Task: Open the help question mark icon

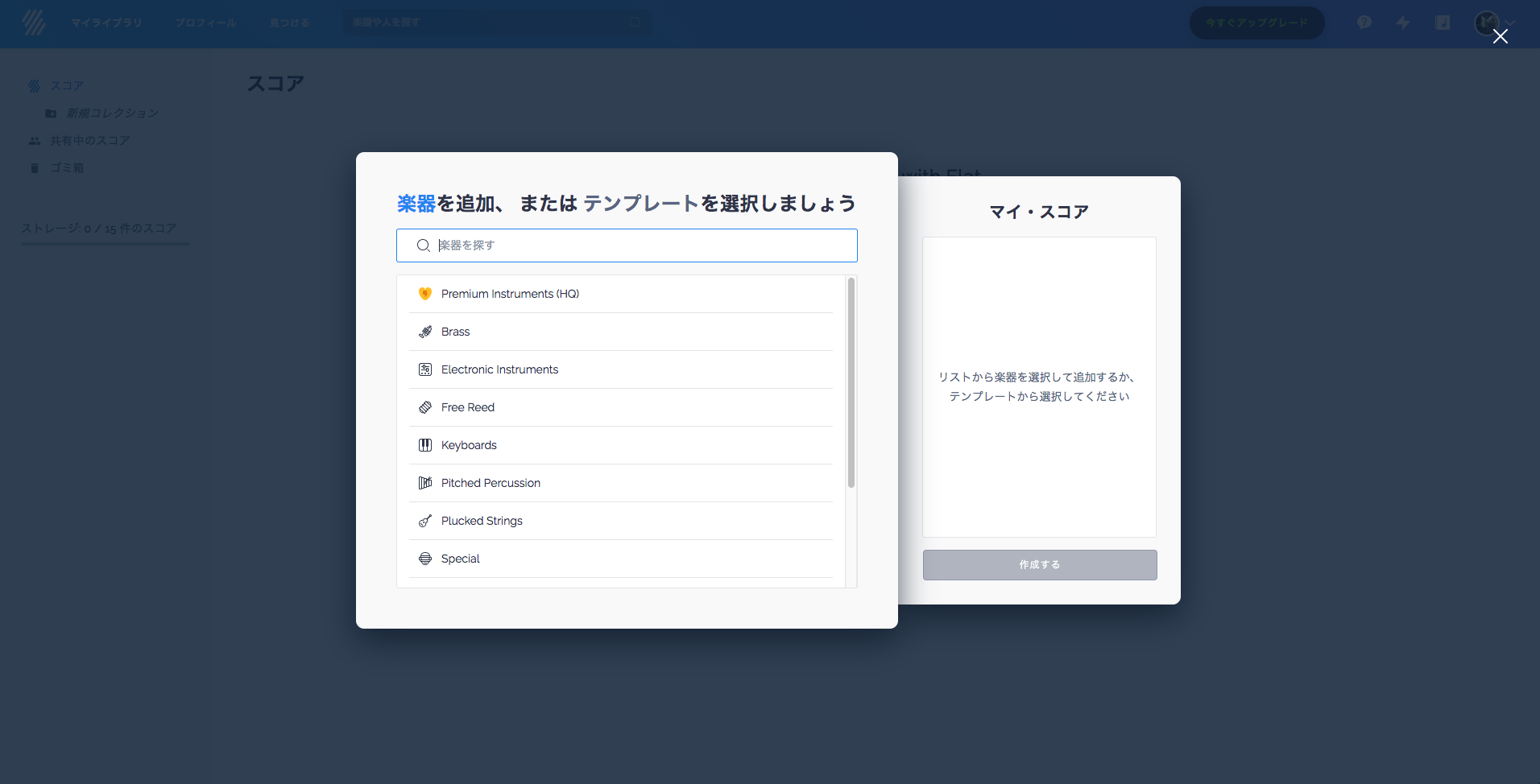Action: point(1364,23)
